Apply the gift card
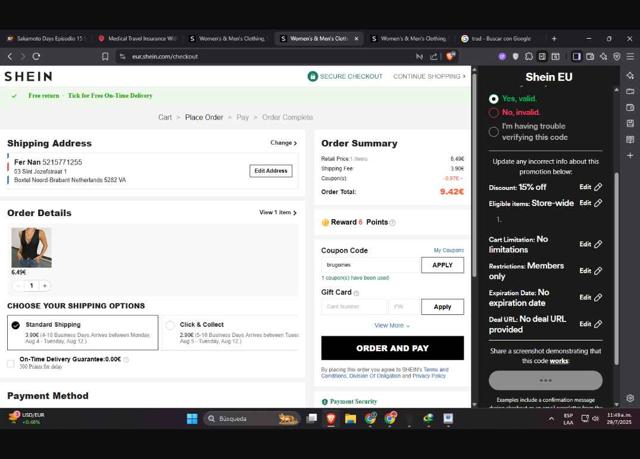Viewport: 640px width, 459px height. [442, 307]
